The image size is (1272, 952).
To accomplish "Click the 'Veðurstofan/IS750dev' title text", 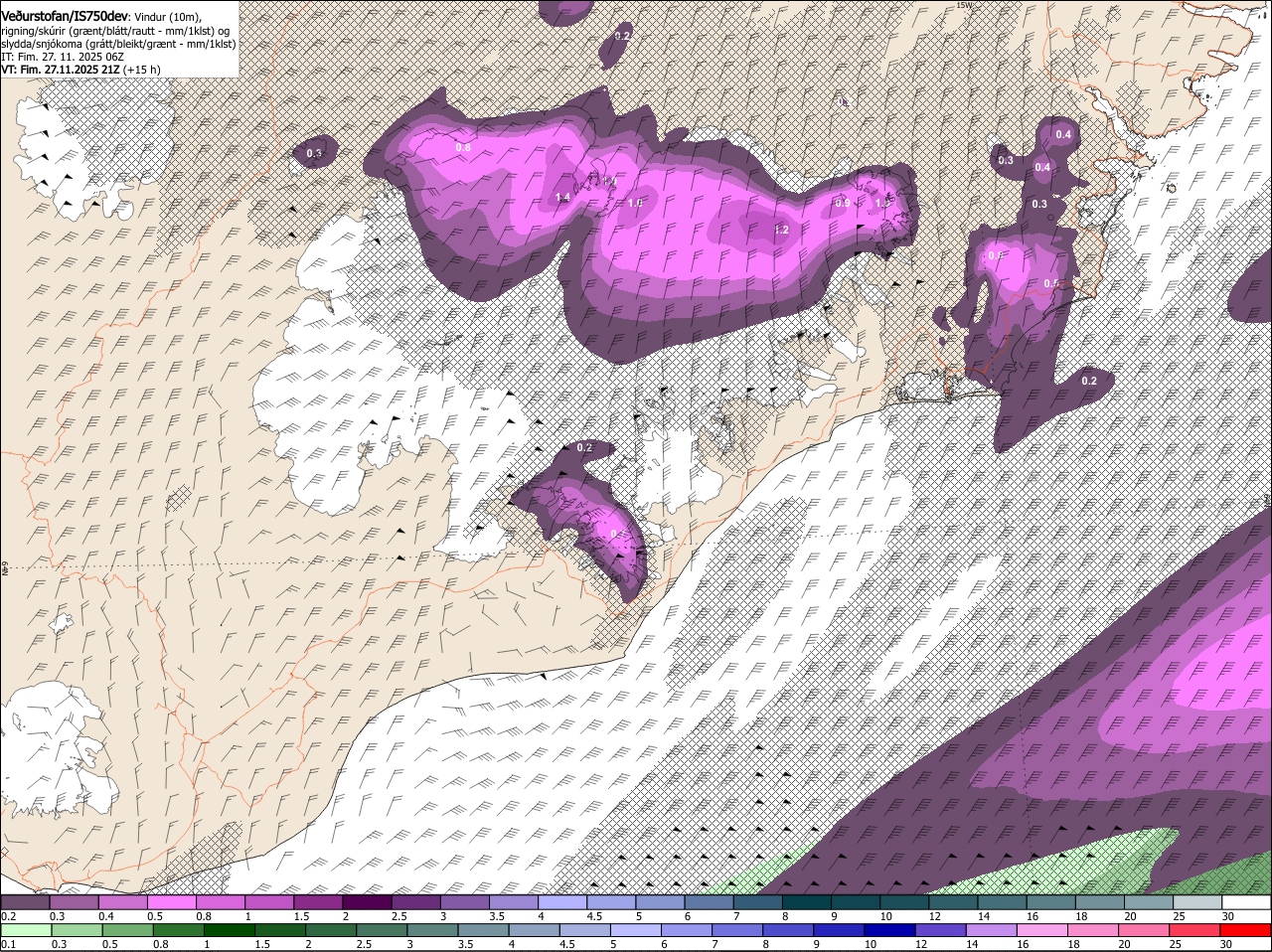I will pos(65,15).
